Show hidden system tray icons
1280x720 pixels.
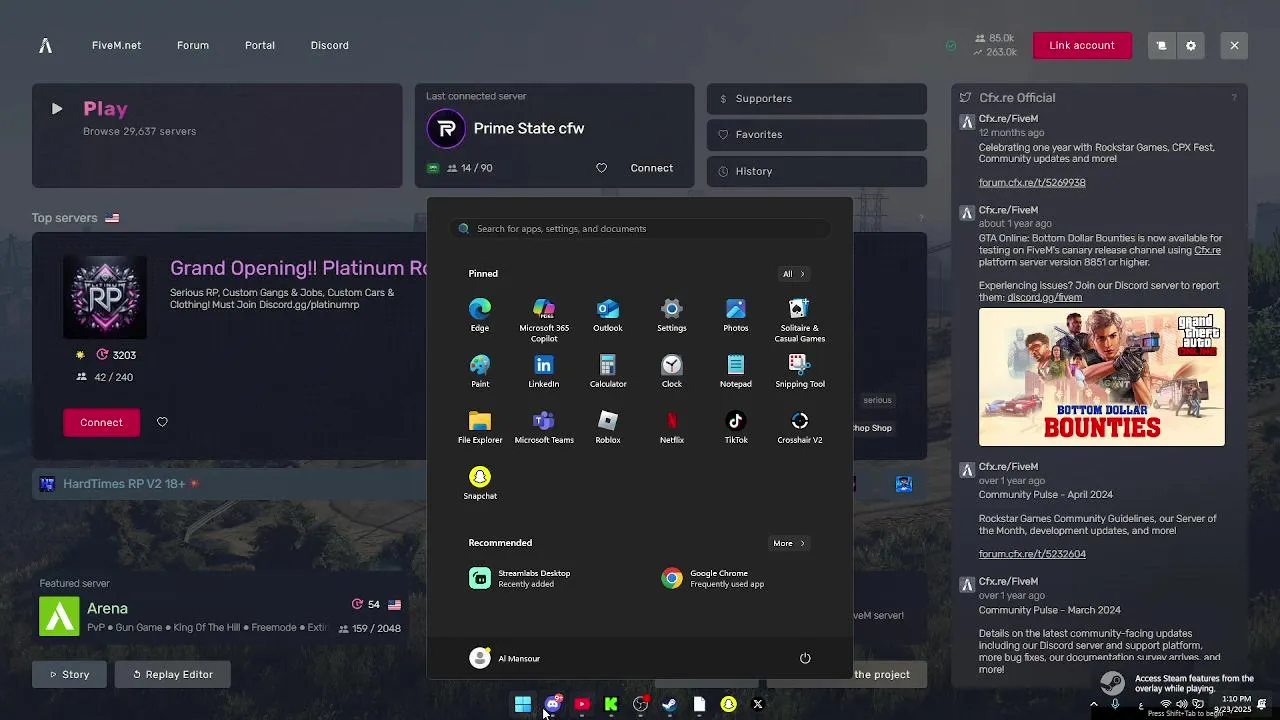click(x=1094, y=705)
